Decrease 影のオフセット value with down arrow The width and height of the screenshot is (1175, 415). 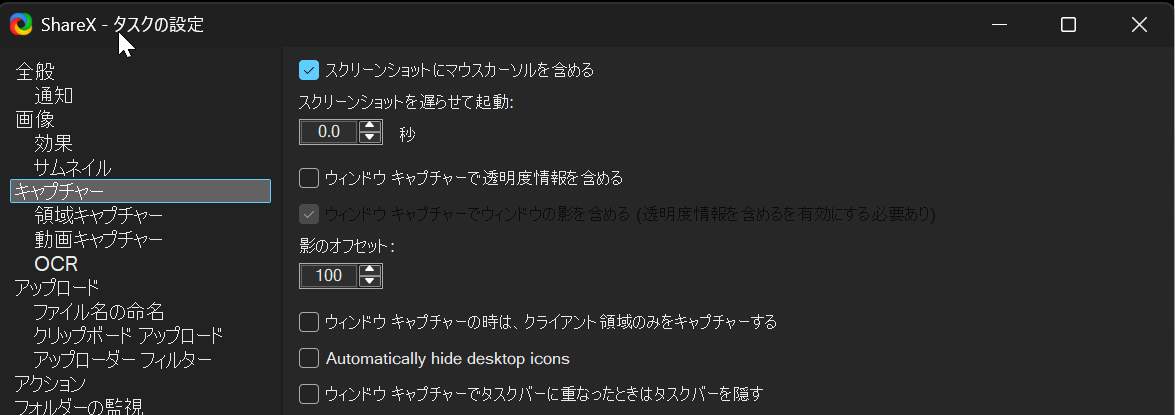[x=370, y=281]
